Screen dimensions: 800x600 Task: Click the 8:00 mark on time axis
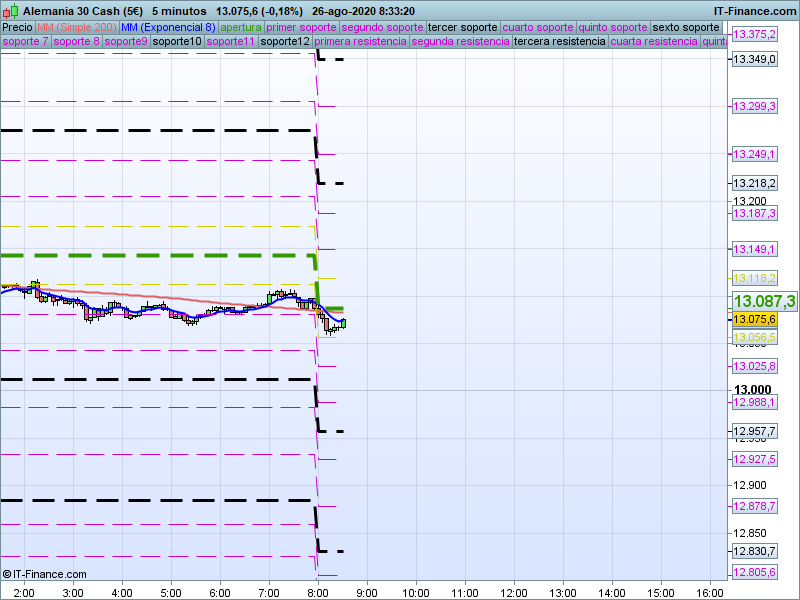pos(318,592)
